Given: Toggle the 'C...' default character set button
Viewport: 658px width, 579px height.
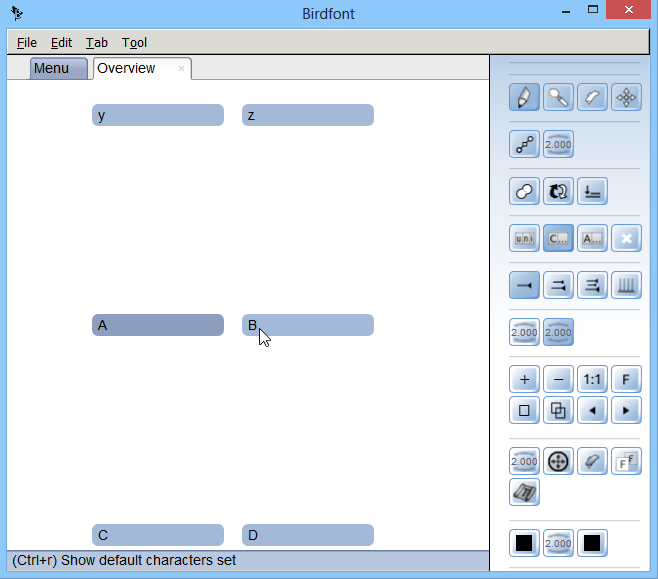Looking at the screenshot, I should [x=558, y=238].
